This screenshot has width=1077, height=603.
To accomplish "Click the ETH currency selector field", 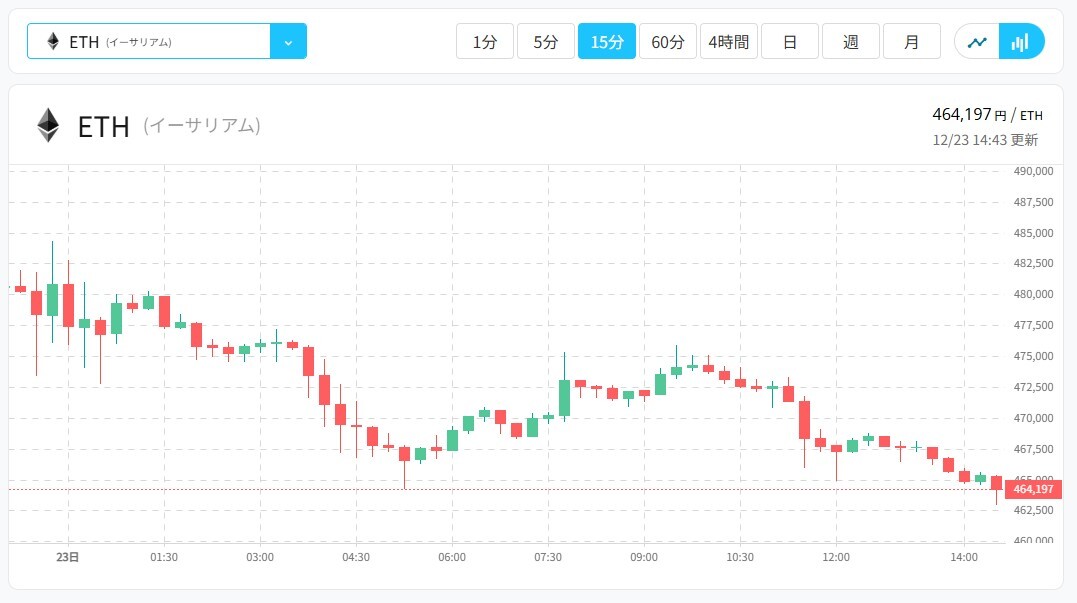I will tap(149, 42).
